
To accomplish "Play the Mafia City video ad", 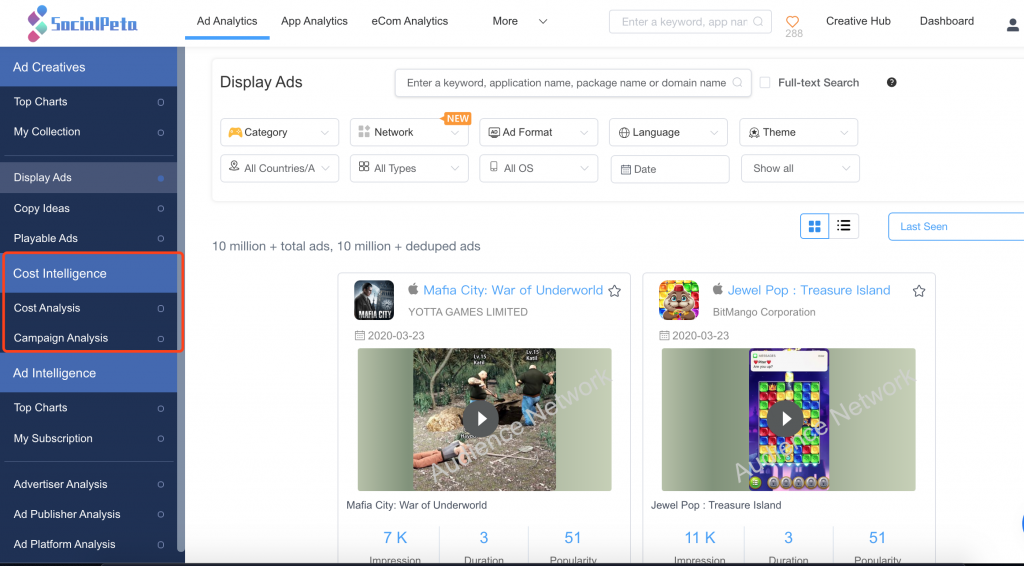I will coord(481,418).
